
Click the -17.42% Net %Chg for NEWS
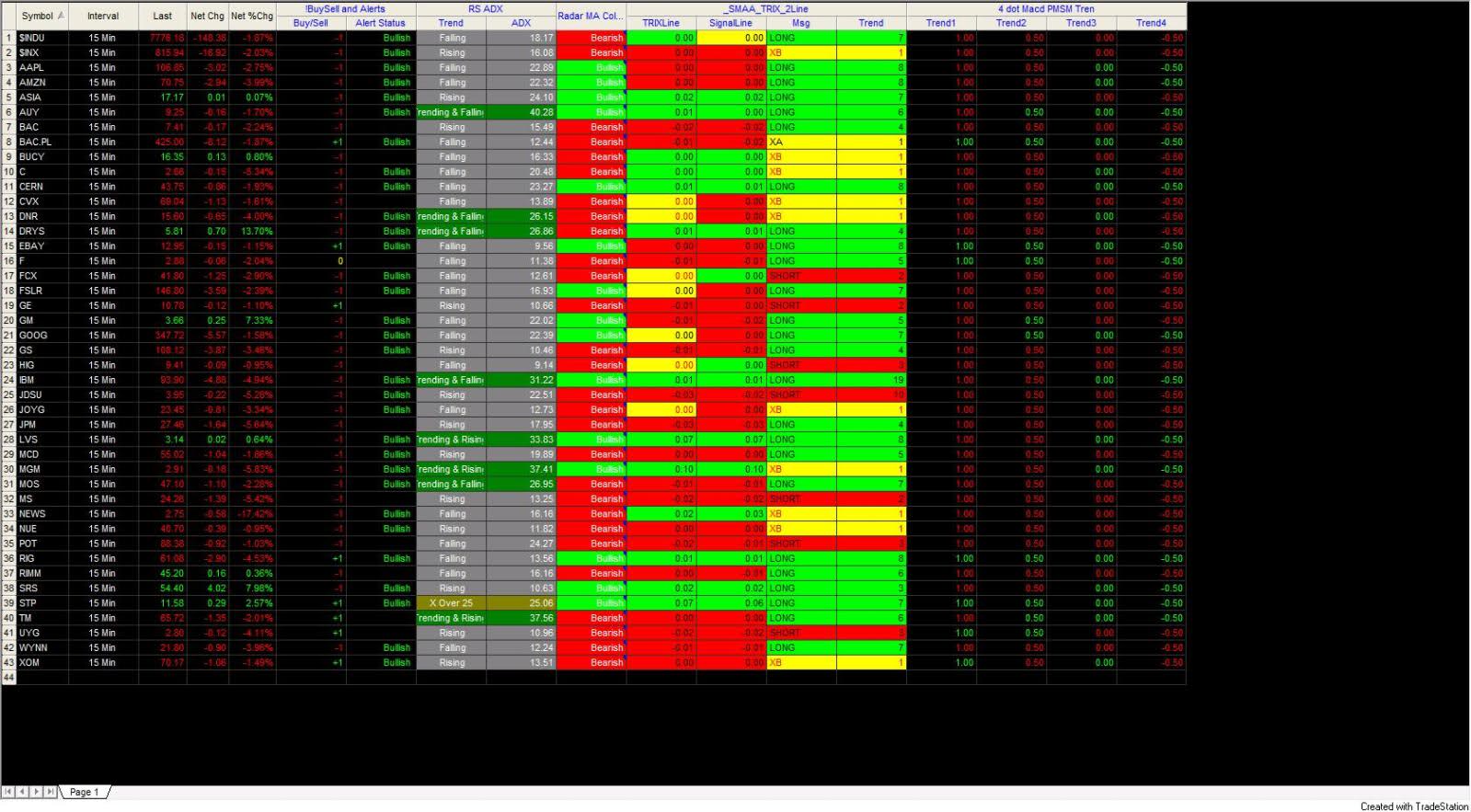252,514
